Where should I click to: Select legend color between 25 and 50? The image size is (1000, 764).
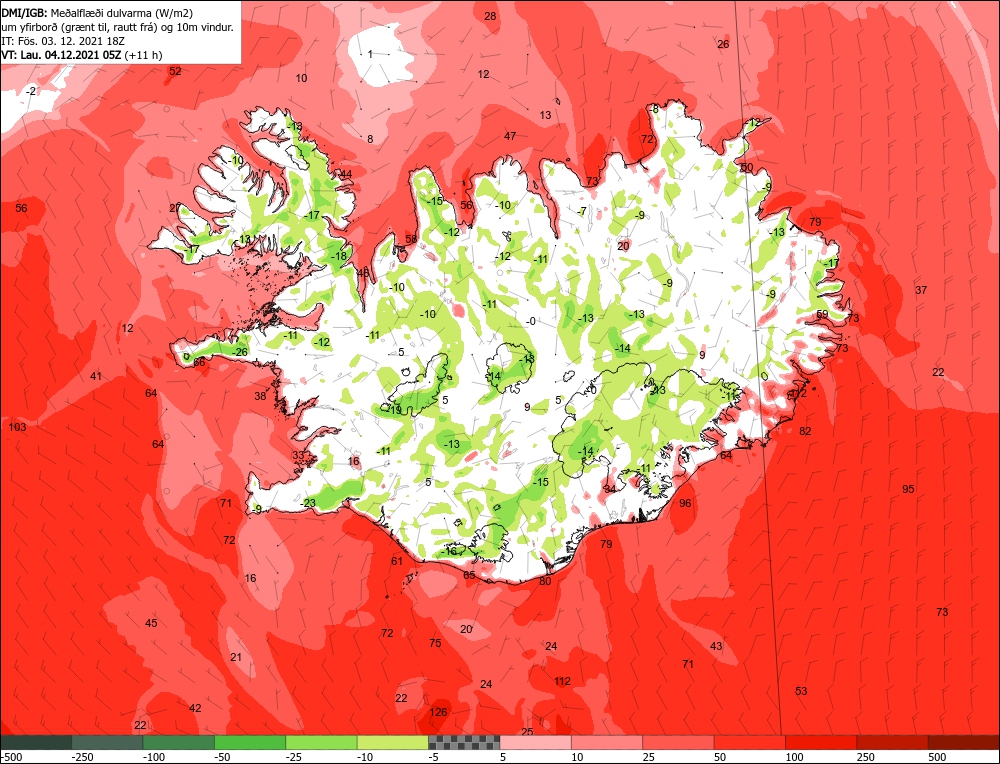(679, 742)
